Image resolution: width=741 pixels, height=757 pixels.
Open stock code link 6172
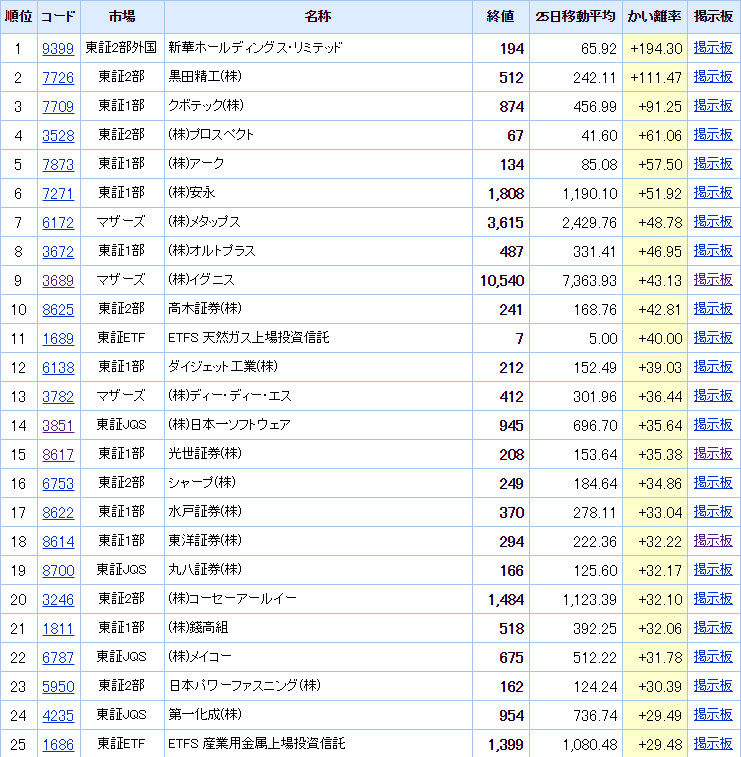58,222
